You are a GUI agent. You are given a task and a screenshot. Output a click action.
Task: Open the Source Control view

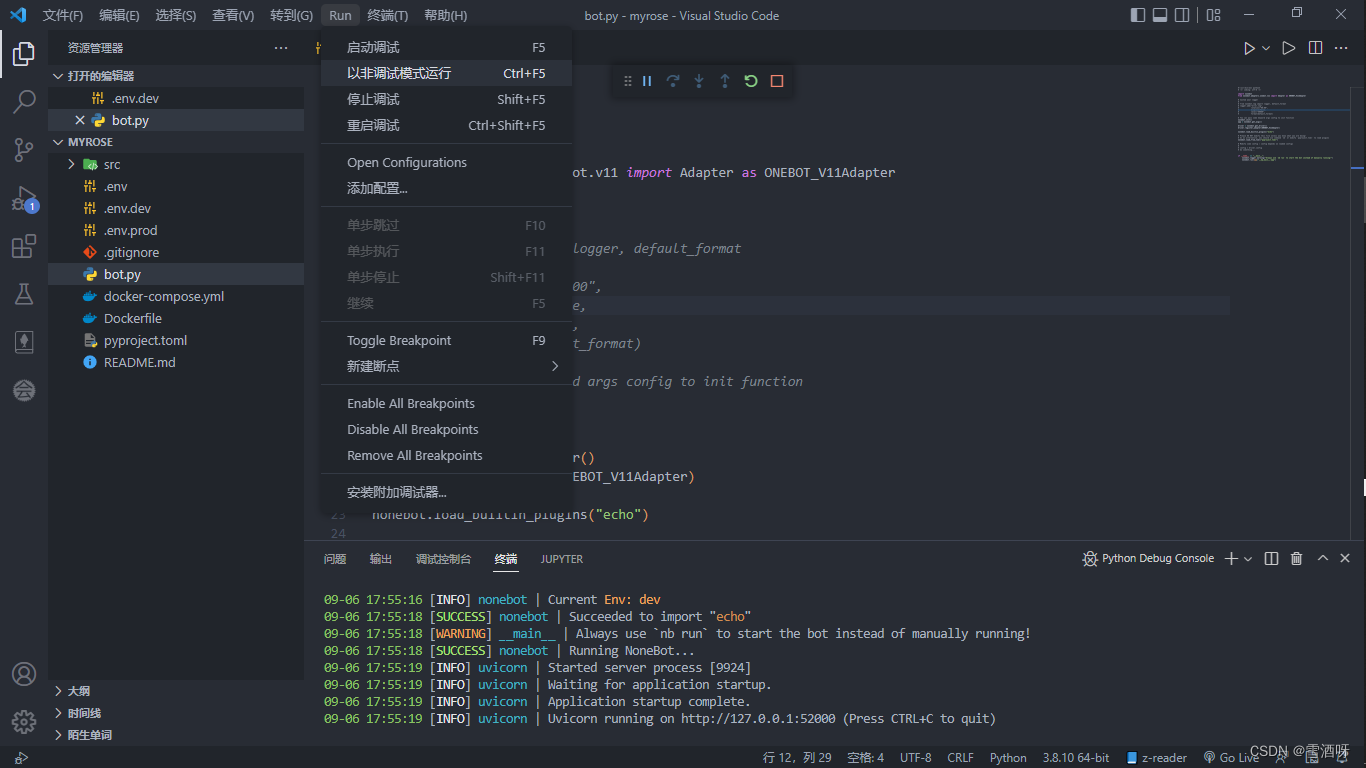coord(24,149)
